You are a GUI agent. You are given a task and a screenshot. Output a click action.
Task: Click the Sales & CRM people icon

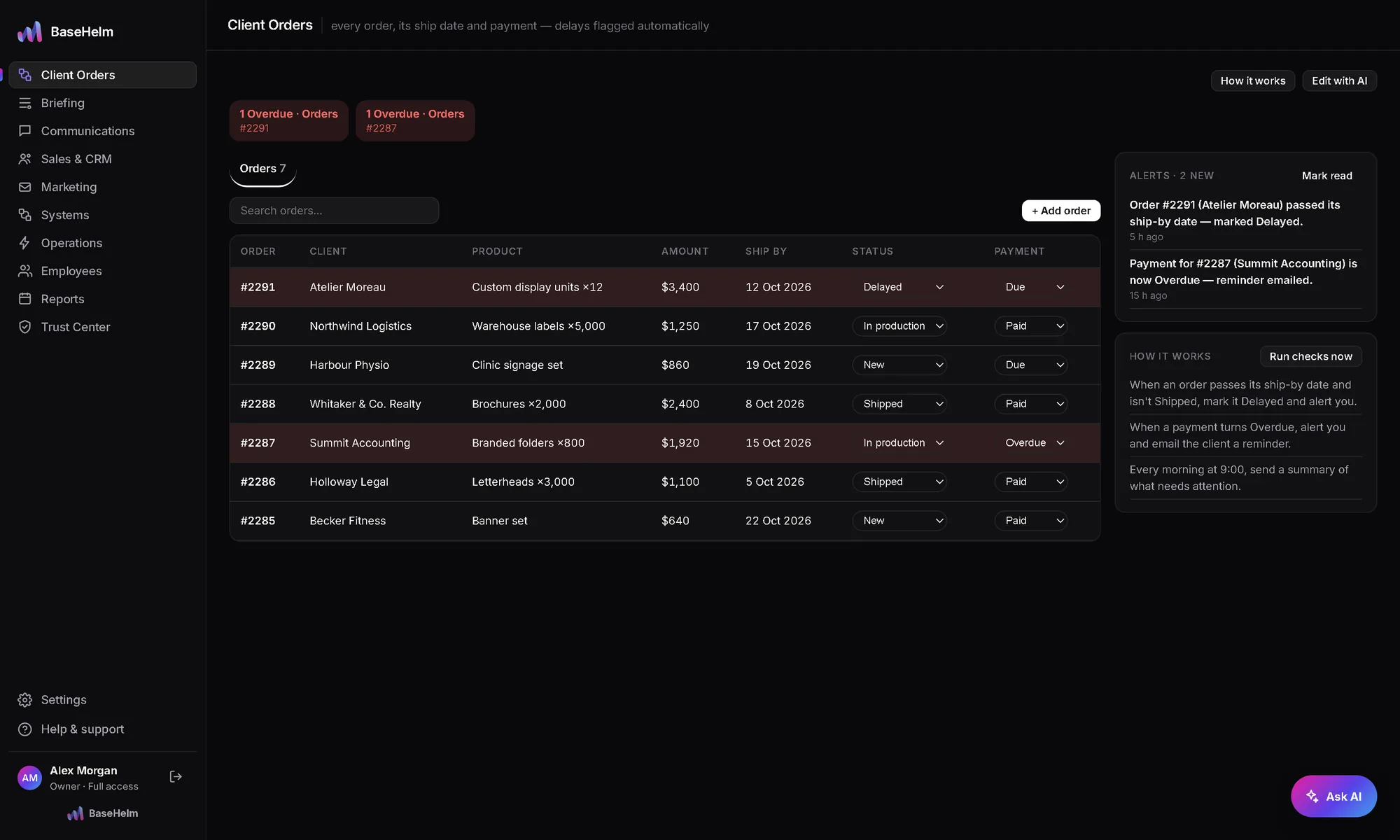pyautogui.click(x=25, y=159)
